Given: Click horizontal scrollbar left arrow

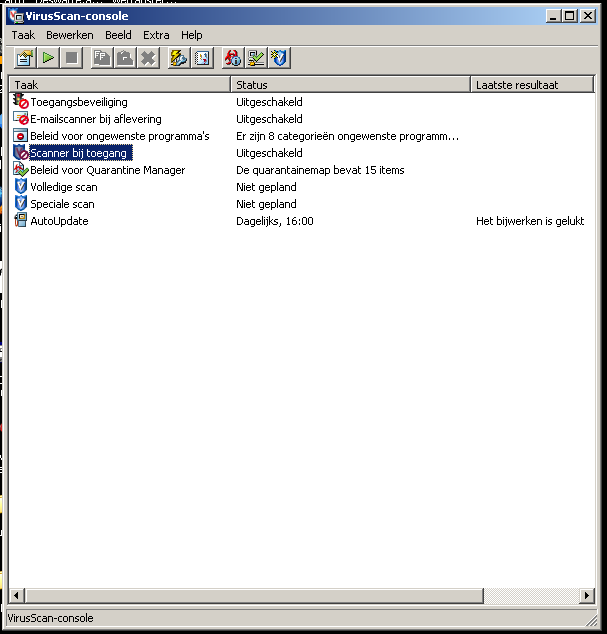Looking at the screenshot, I should tap(17, 595).
